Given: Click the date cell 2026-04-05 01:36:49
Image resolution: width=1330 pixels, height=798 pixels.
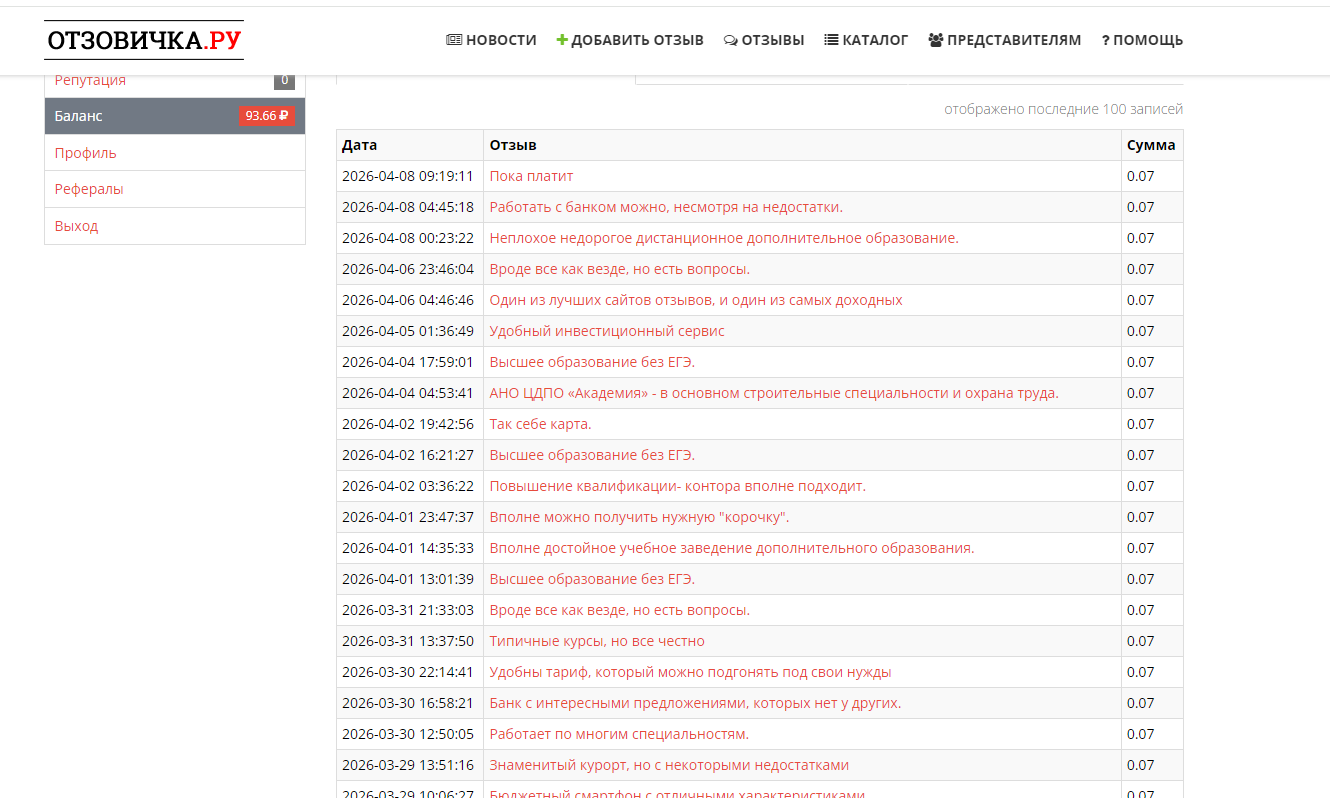Looking at the screenshot, I should [408, 331].
